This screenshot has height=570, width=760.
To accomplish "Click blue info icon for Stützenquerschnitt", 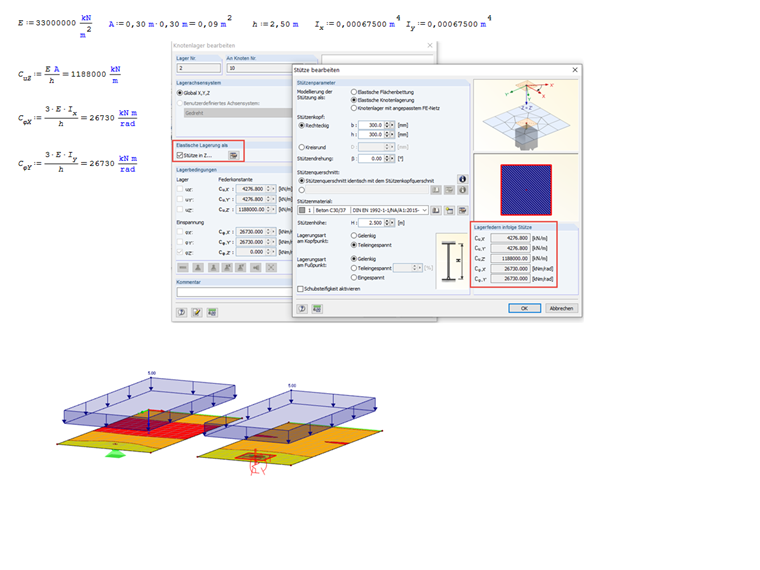I will (x=462, y=179).
